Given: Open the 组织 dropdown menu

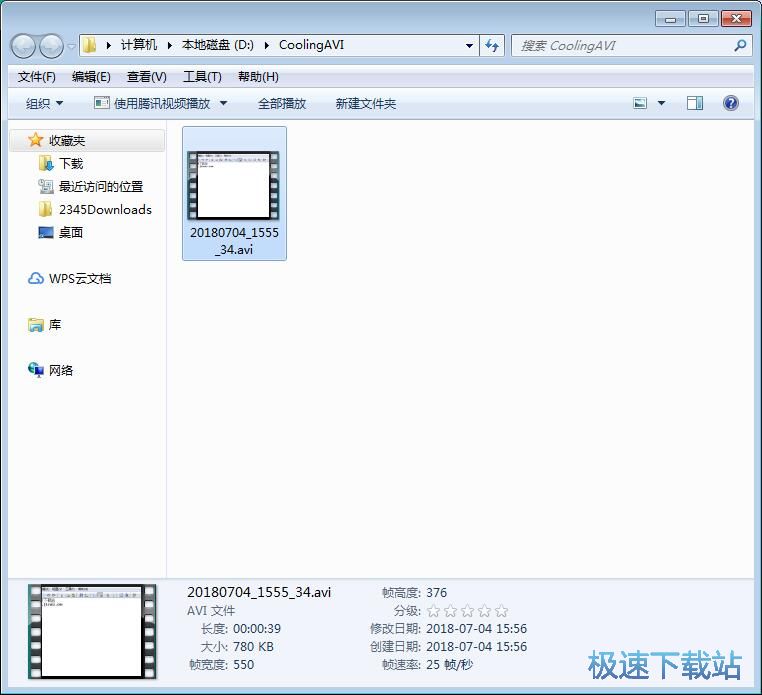Looking at the screenshot, I should pyautogui.click(x=44, y=104).
